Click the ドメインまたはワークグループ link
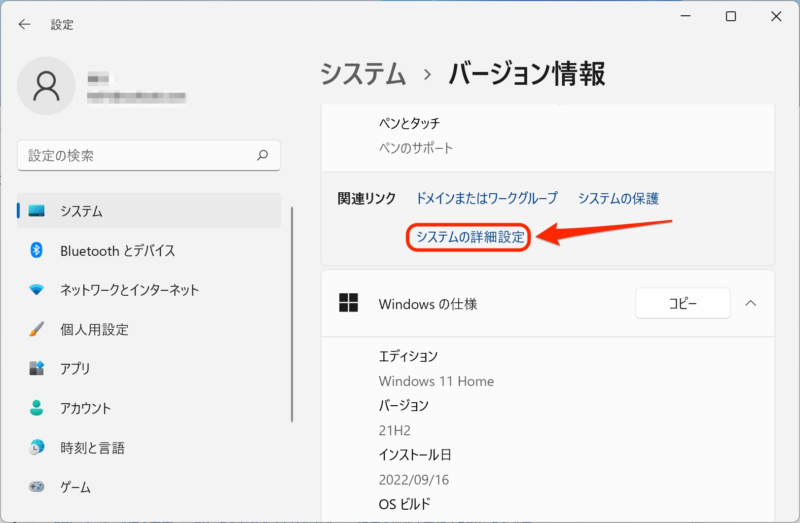This screenshot has height=523, width=800. tap(487, 198)
